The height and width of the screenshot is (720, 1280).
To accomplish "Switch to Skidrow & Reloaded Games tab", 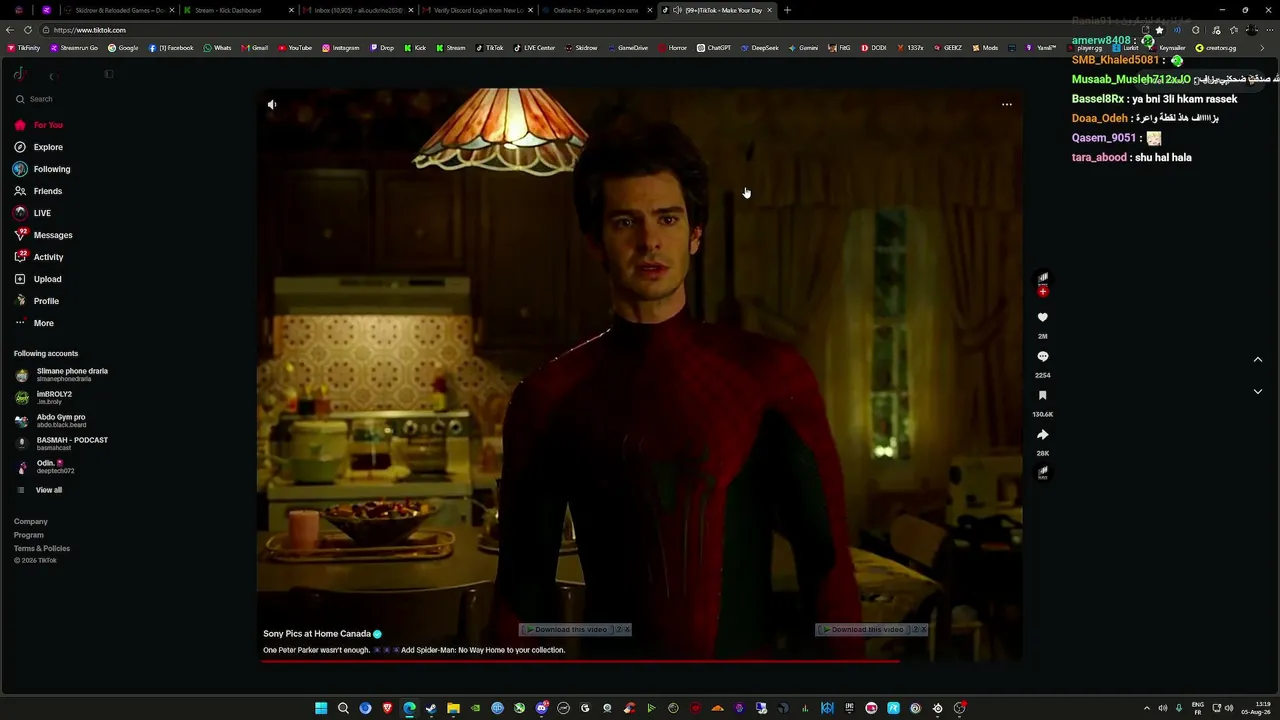I will [117, 10].
